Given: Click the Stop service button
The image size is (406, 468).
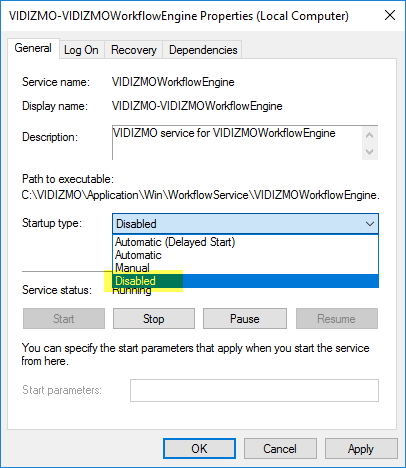Looking at the screenshot, I should [x=154, y=319].
